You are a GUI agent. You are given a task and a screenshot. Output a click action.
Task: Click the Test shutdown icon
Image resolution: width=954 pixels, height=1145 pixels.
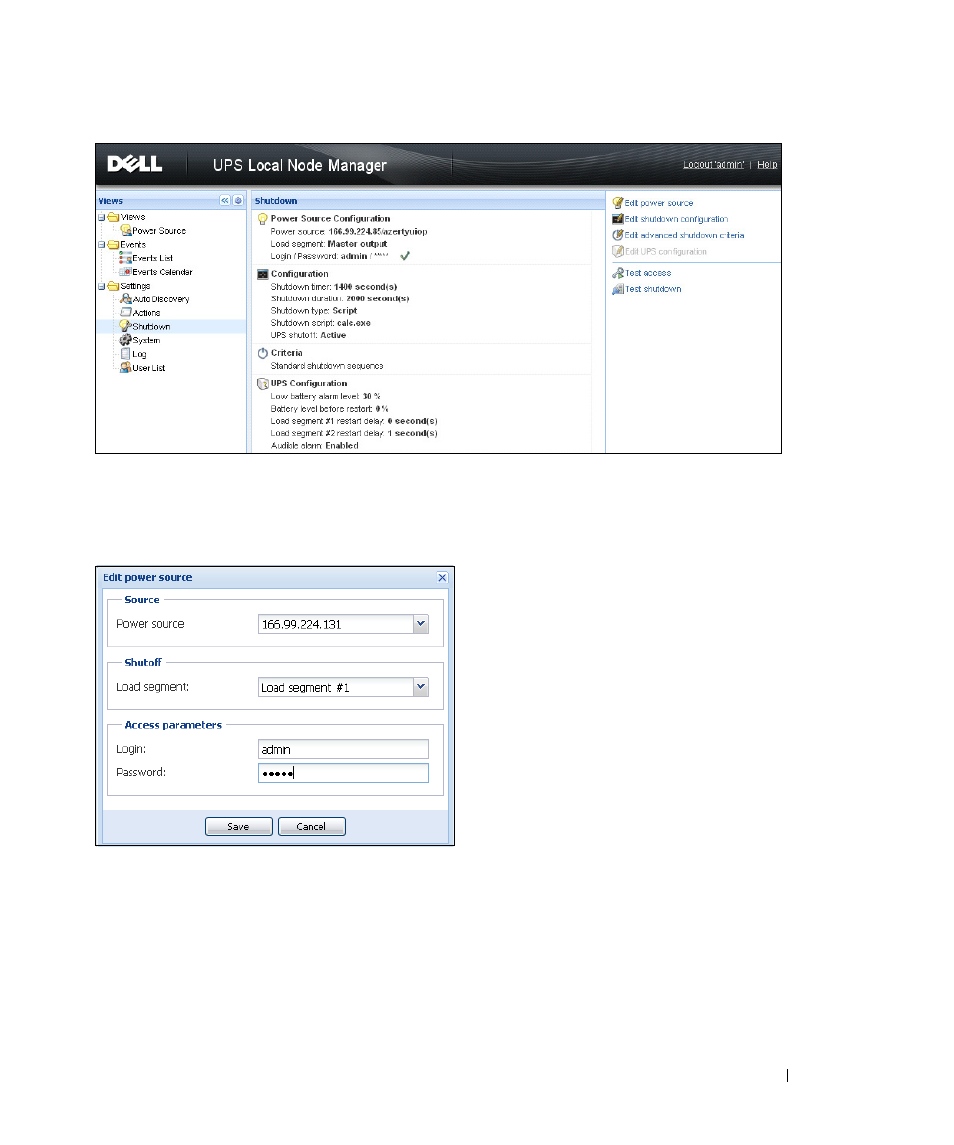point(618,289)
